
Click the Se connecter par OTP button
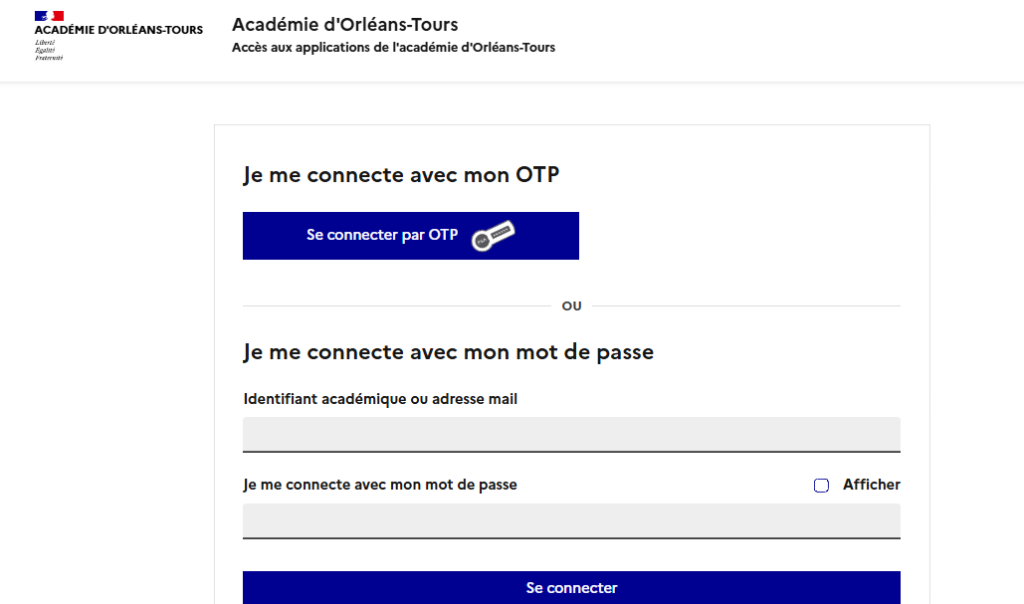(410, 235)
